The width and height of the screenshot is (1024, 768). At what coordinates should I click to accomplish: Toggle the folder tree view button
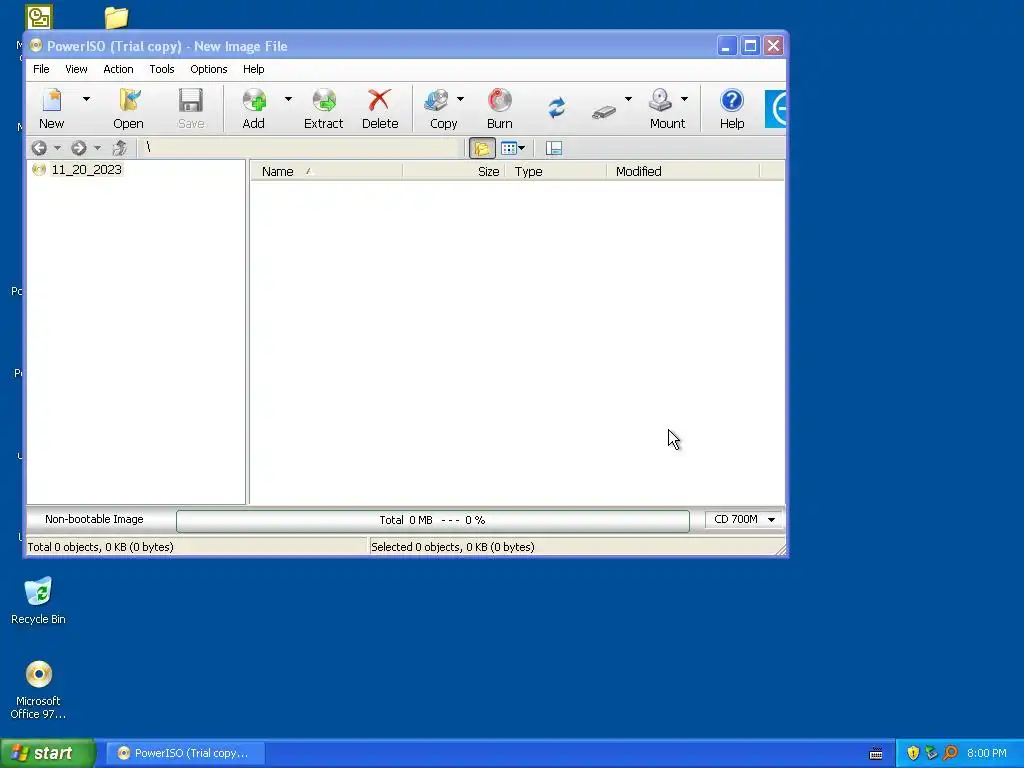click(x=482, y=148)
